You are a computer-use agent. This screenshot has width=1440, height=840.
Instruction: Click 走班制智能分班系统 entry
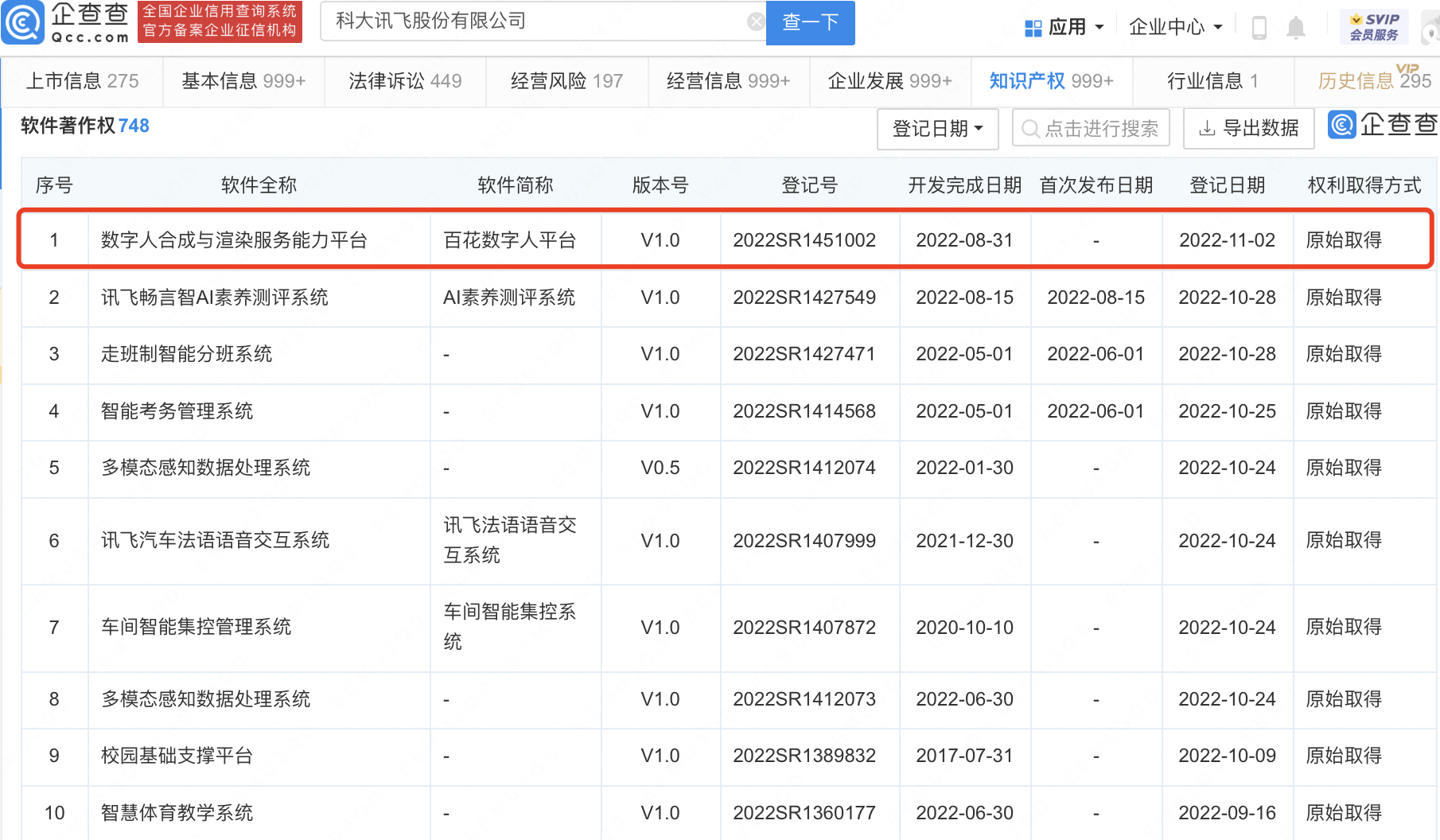coord(187,354)
